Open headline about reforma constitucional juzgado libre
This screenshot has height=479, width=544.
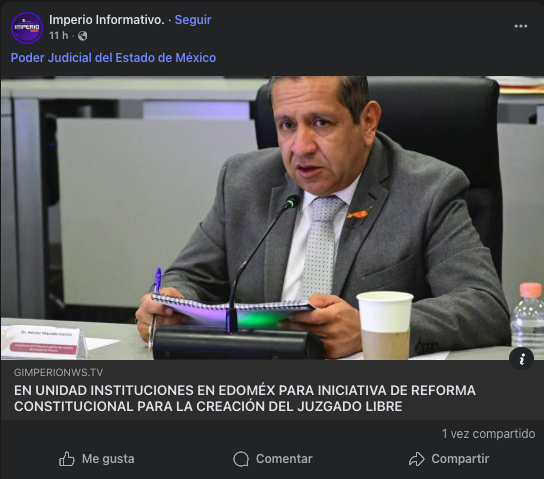point(245,398)
